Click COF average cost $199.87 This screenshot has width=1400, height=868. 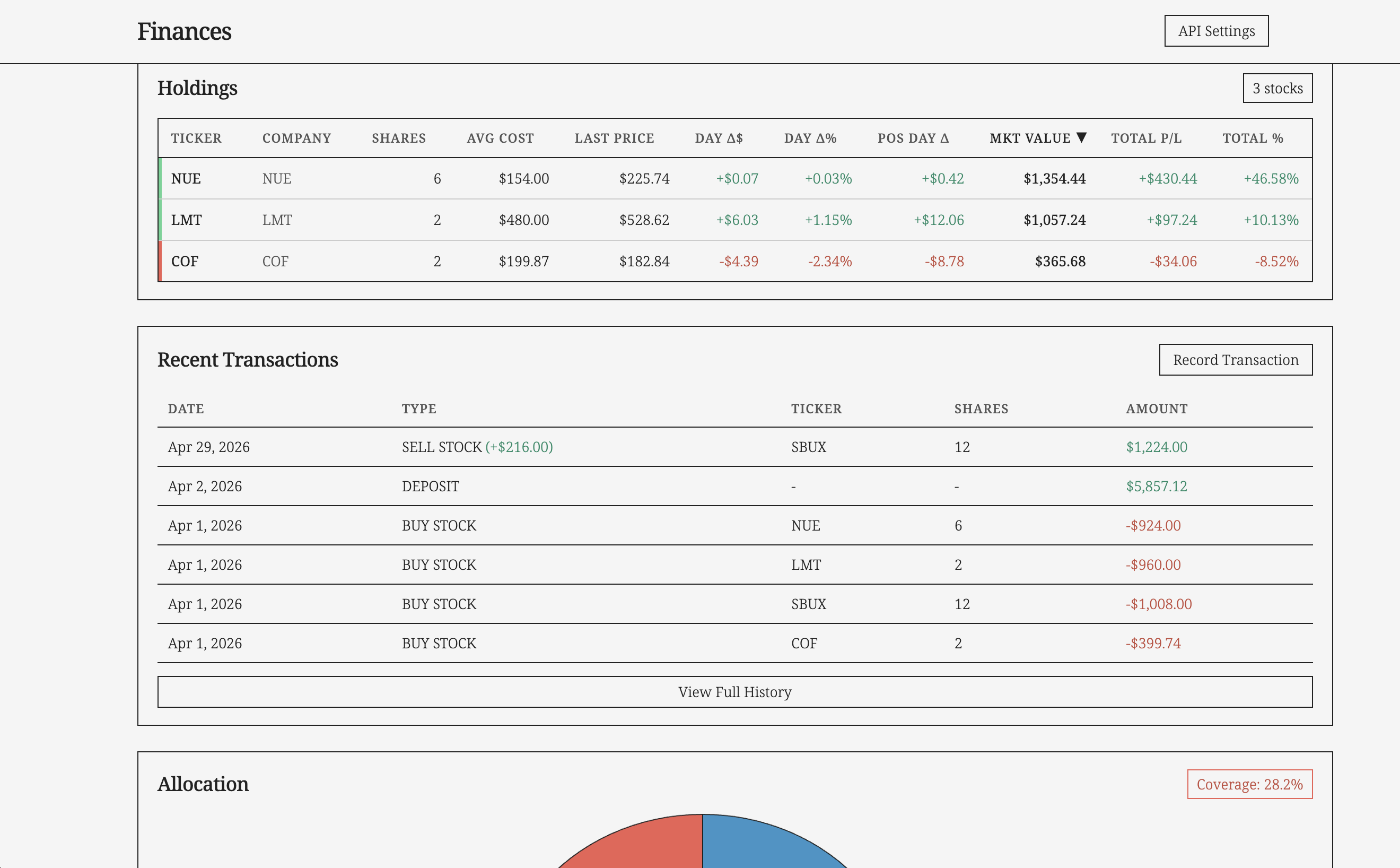coord(524,261)
